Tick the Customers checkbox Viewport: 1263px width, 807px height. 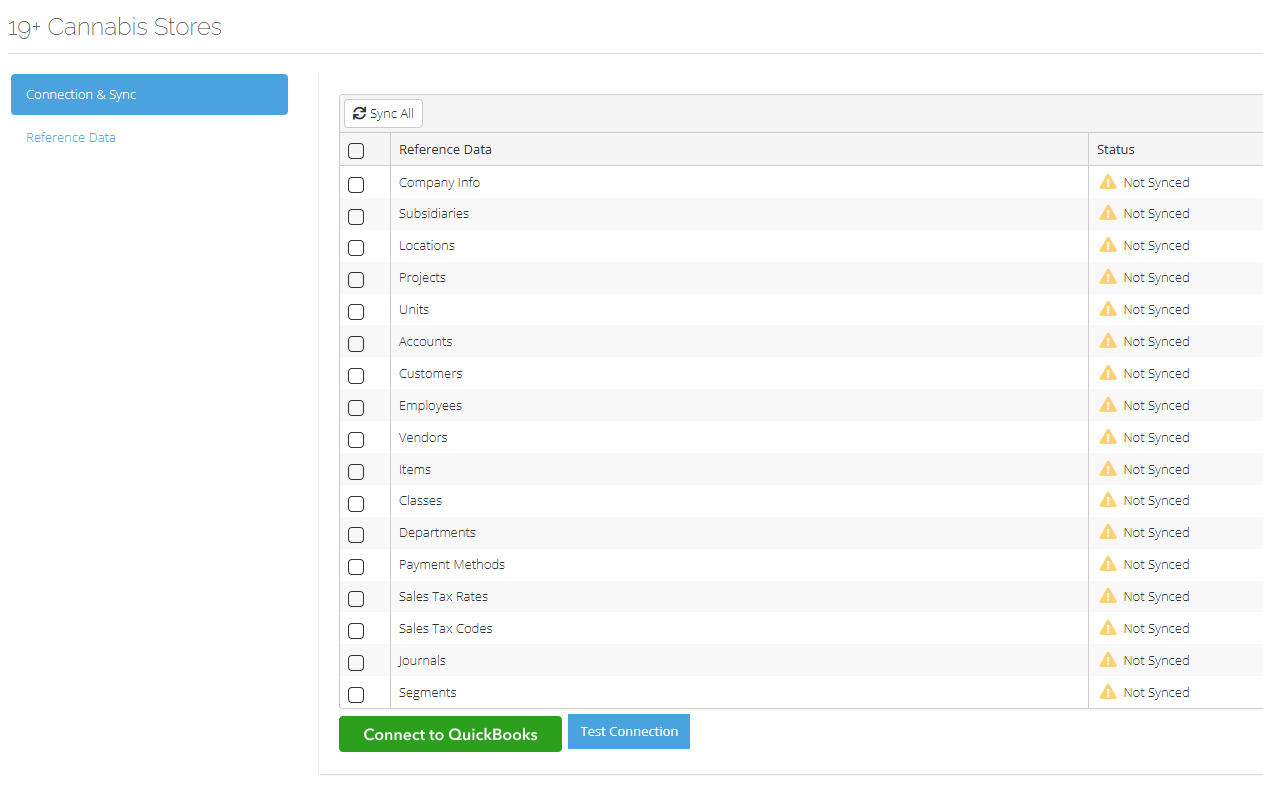tap(356, 376)
